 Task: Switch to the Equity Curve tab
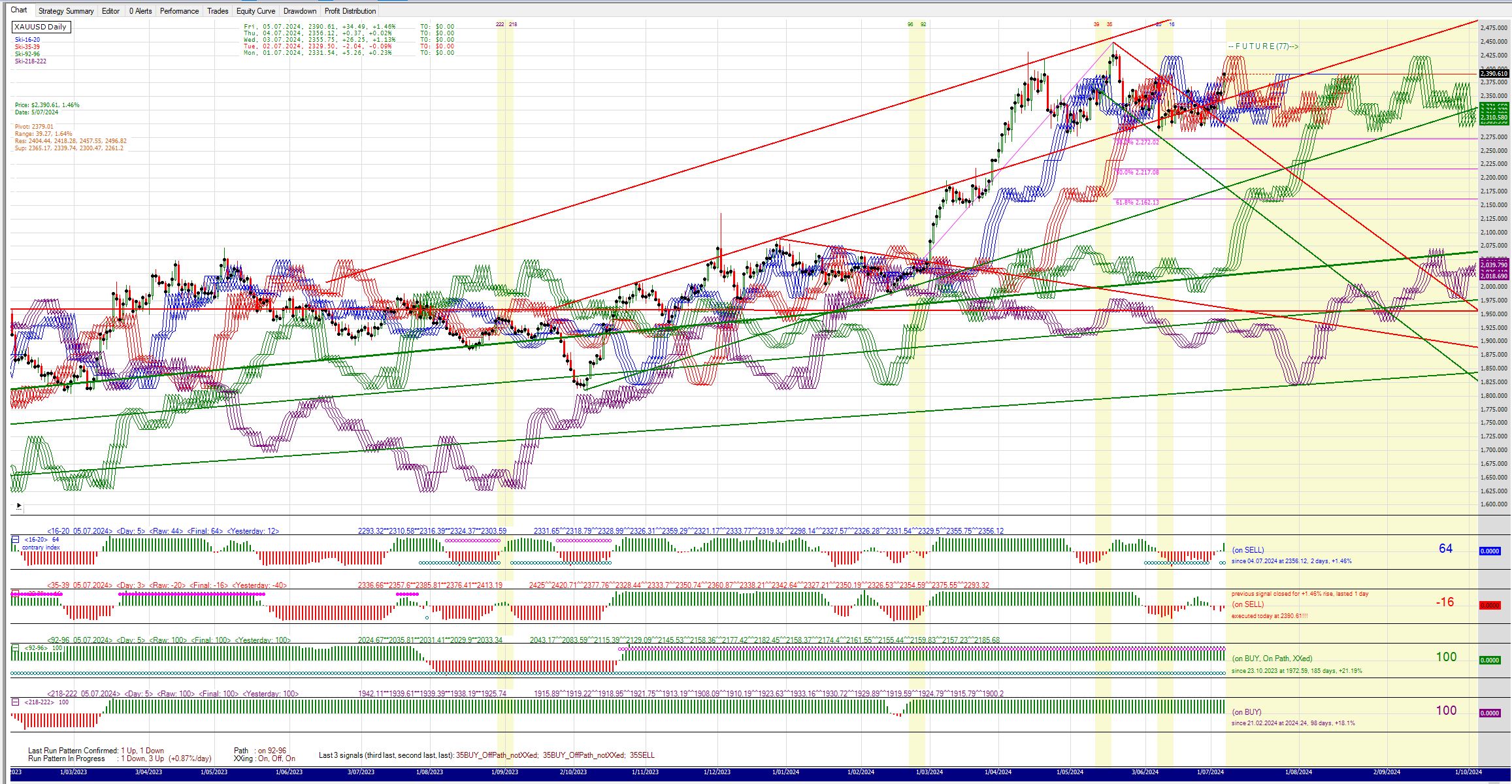point(255,11)
